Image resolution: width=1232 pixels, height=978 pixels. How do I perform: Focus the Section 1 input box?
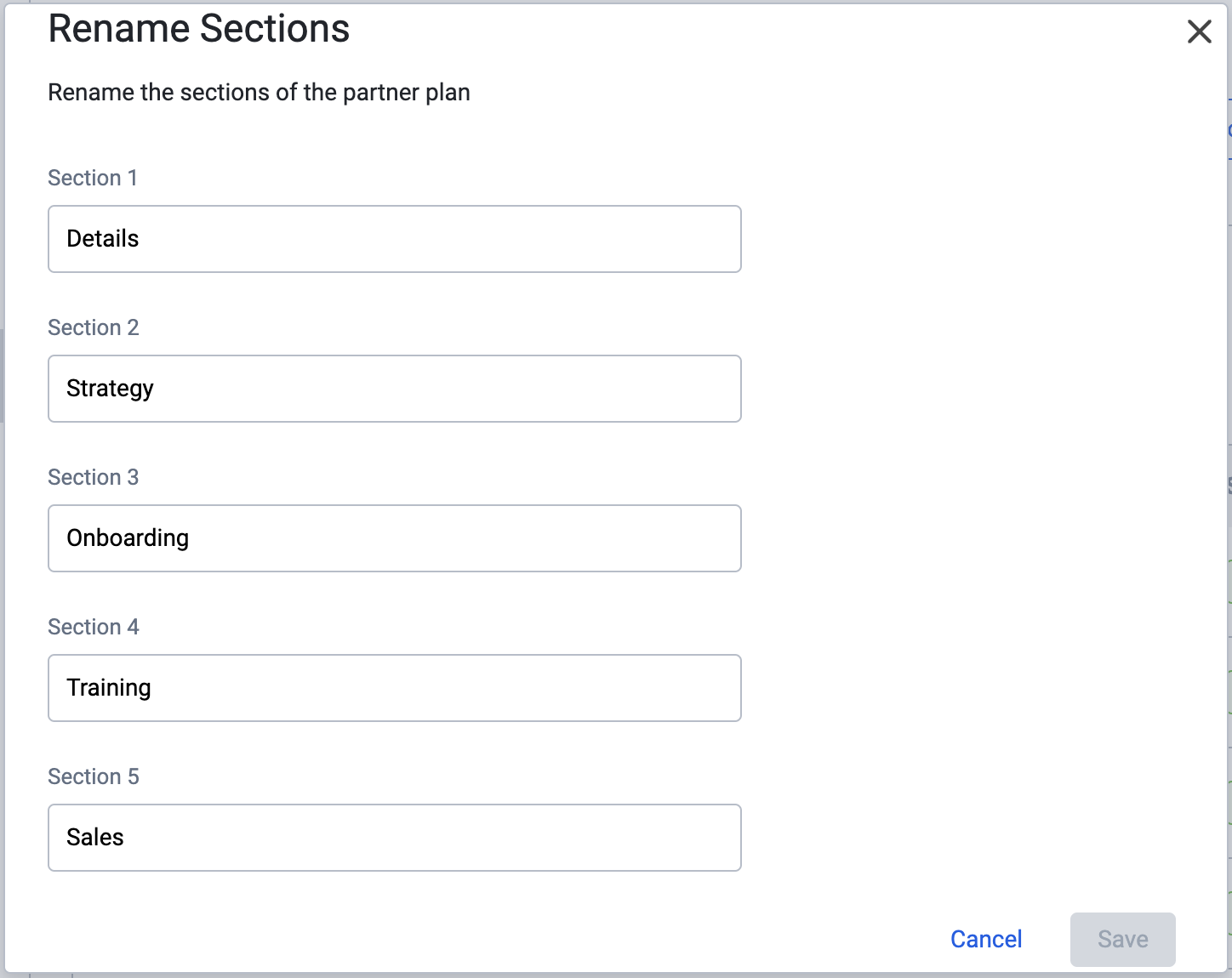[395, 239]
